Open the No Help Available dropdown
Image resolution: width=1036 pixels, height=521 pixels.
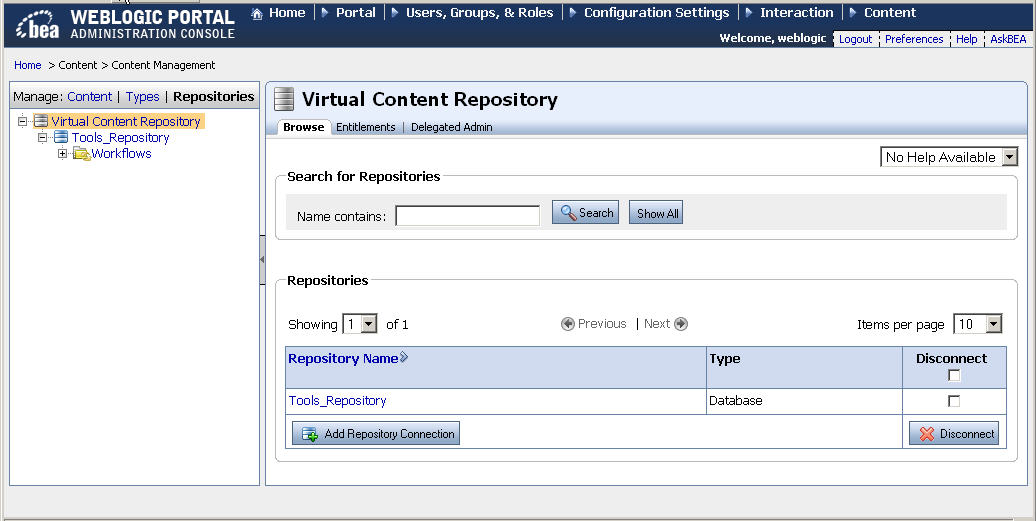[x=949, y=157]
